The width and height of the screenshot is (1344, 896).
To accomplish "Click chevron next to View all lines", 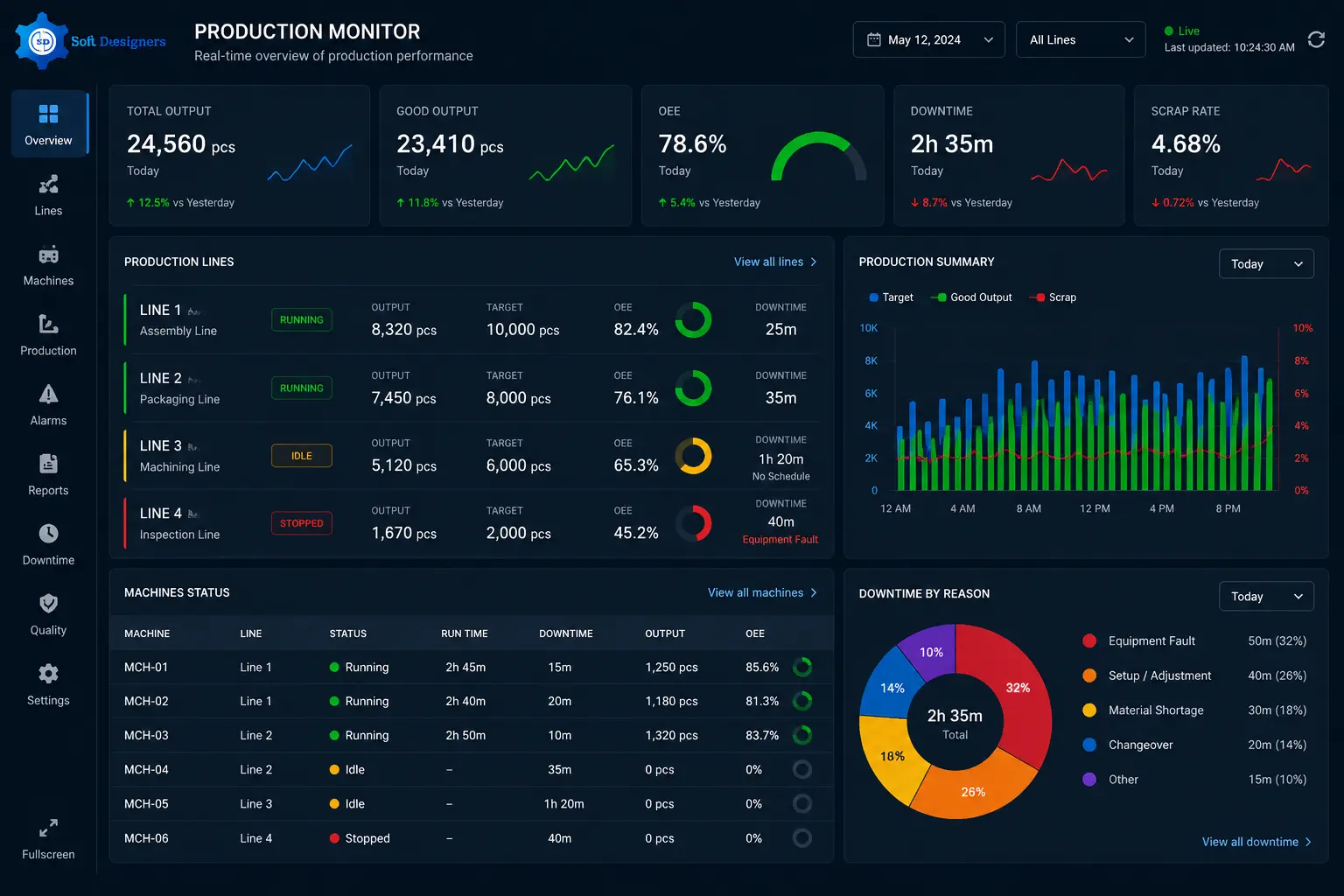I will [814, 262].
